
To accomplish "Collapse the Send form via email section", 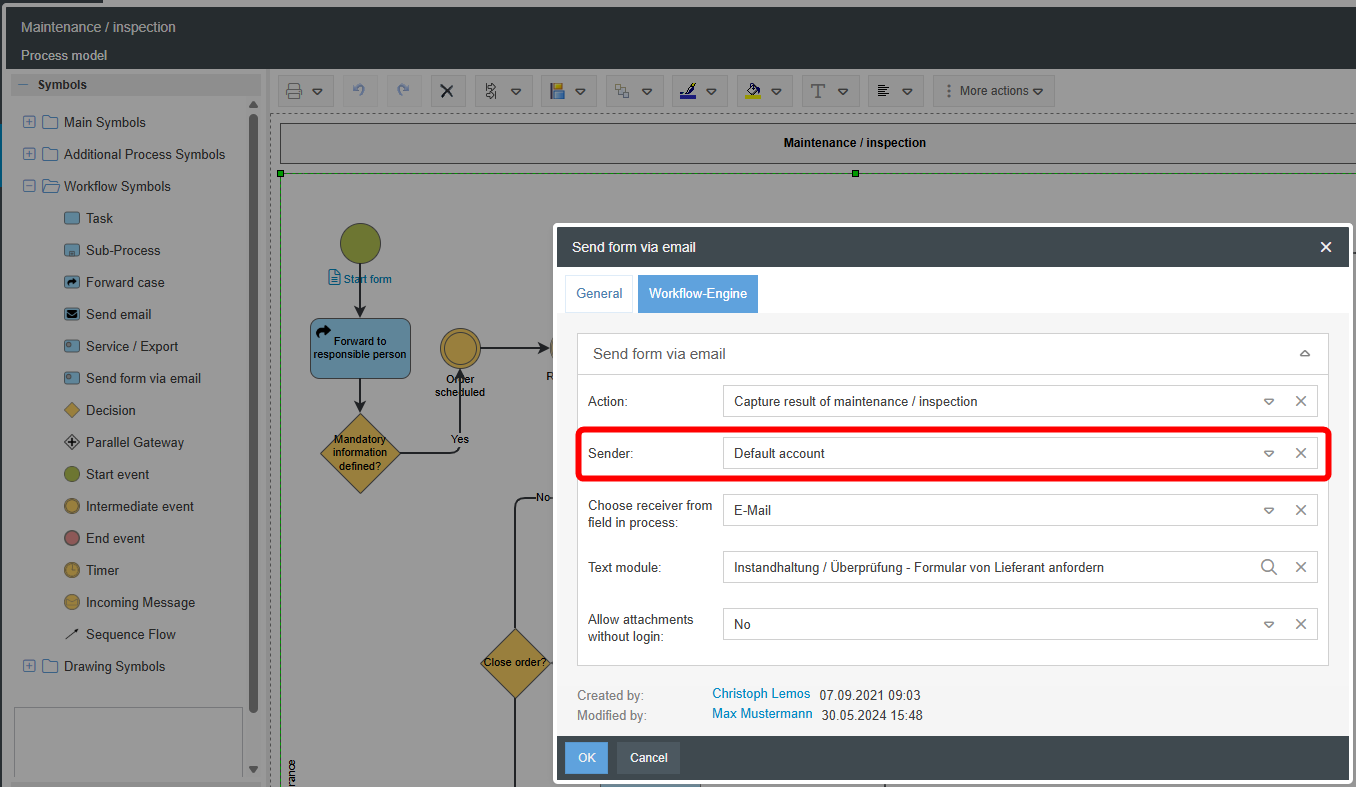I will pos(1304,354).
